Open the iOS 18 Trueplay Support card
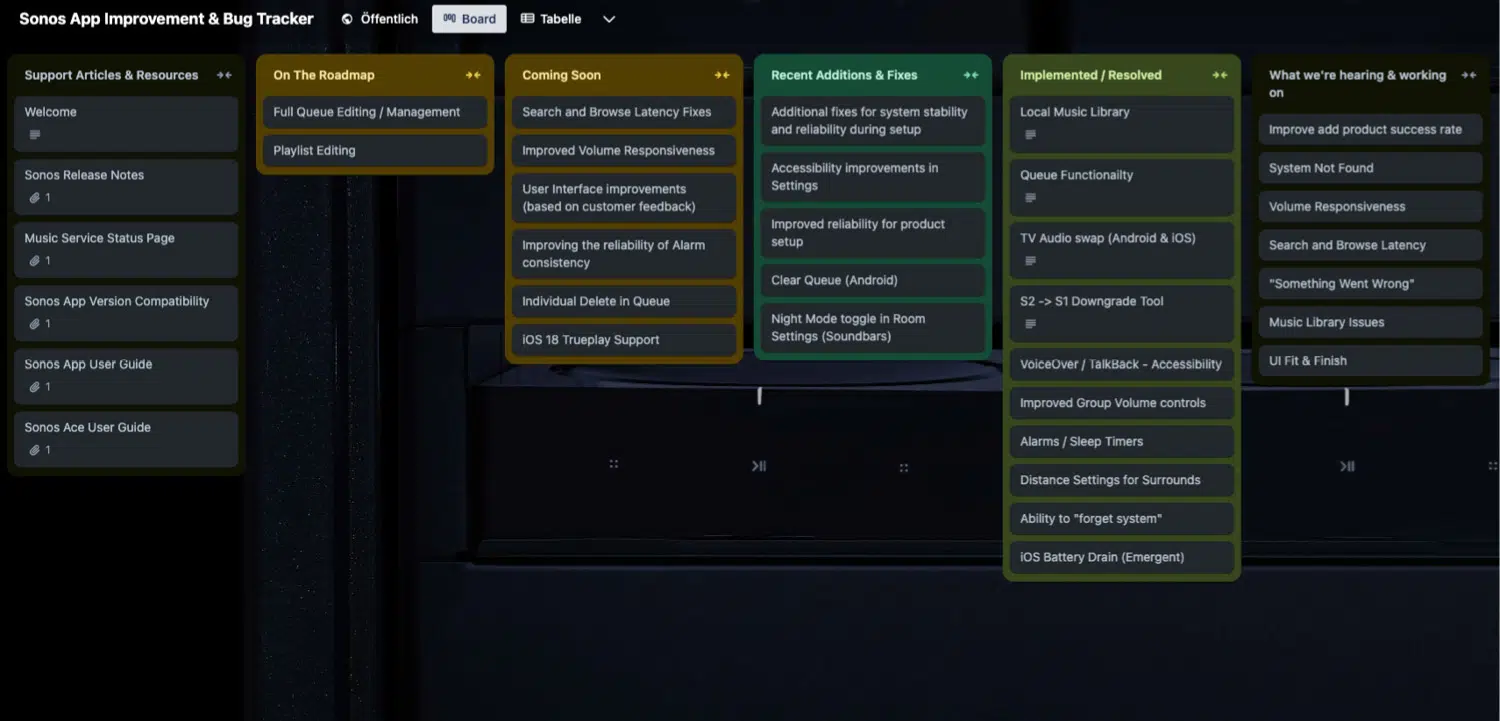 point(624,340)
